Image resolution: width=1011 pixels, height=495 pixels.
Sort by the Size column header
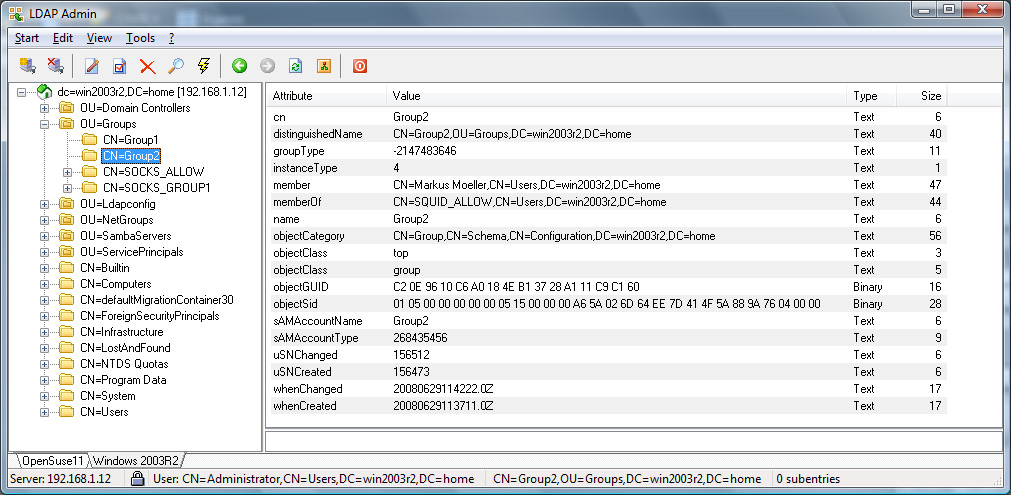click(x=921, y=96)
